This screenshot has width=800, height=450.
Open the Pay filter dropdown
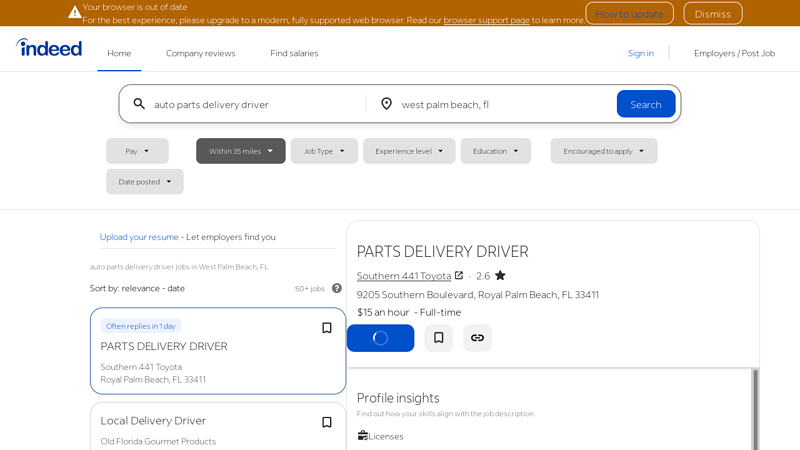coord(137,151)
